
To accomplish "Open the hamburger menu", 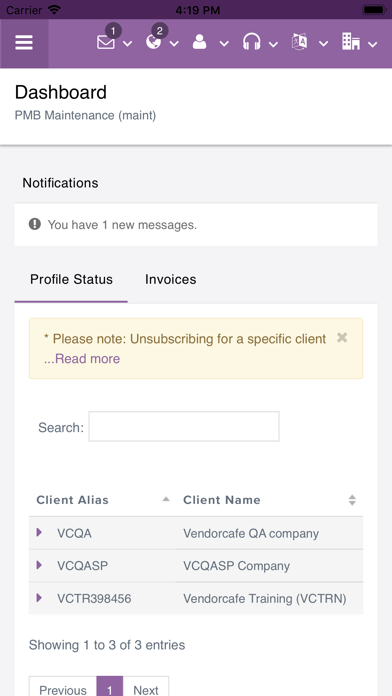I will coord(24,43).
